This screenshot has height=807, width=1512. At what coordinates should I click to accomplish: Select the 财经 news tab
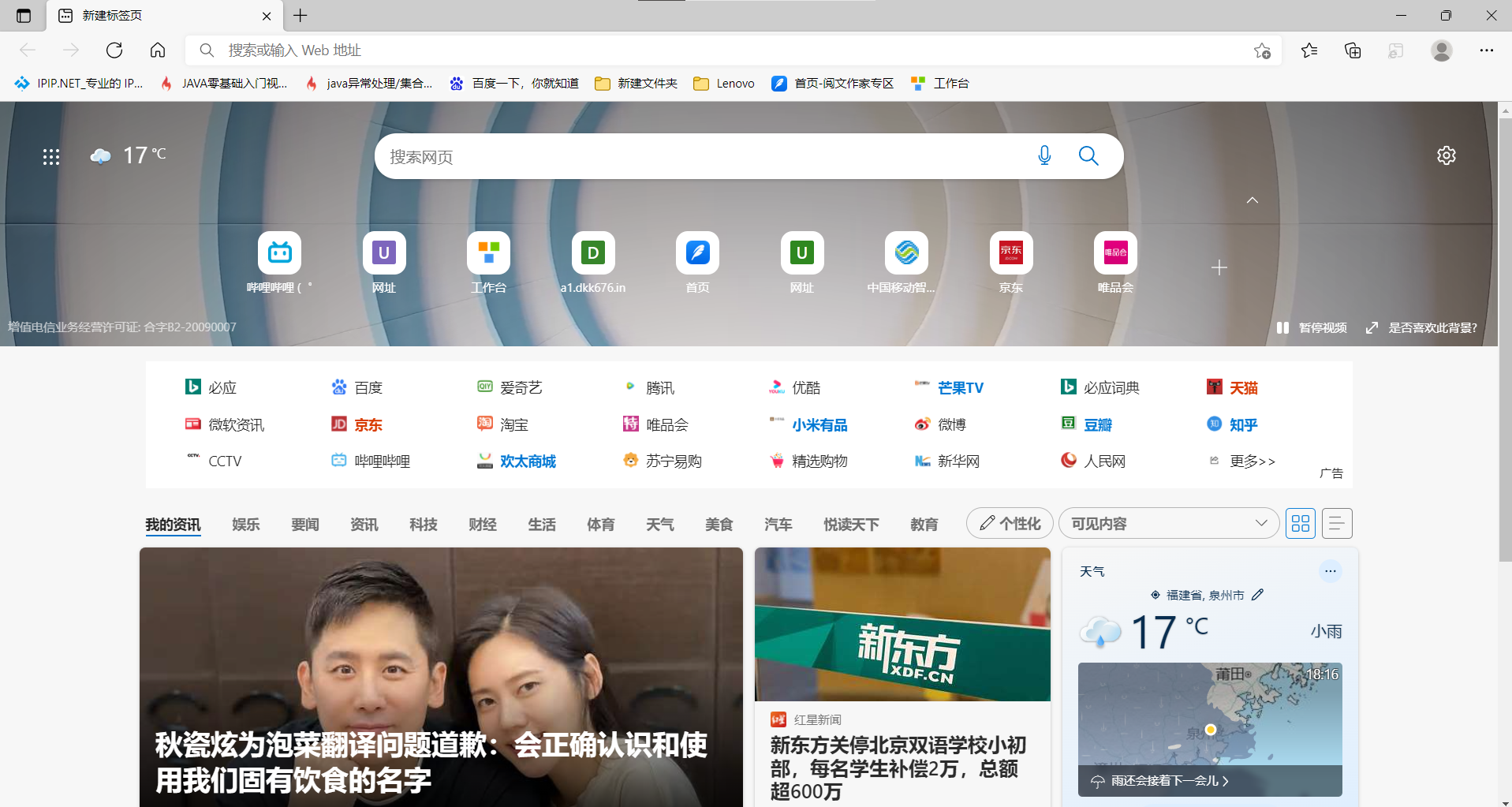click(482, 525)
